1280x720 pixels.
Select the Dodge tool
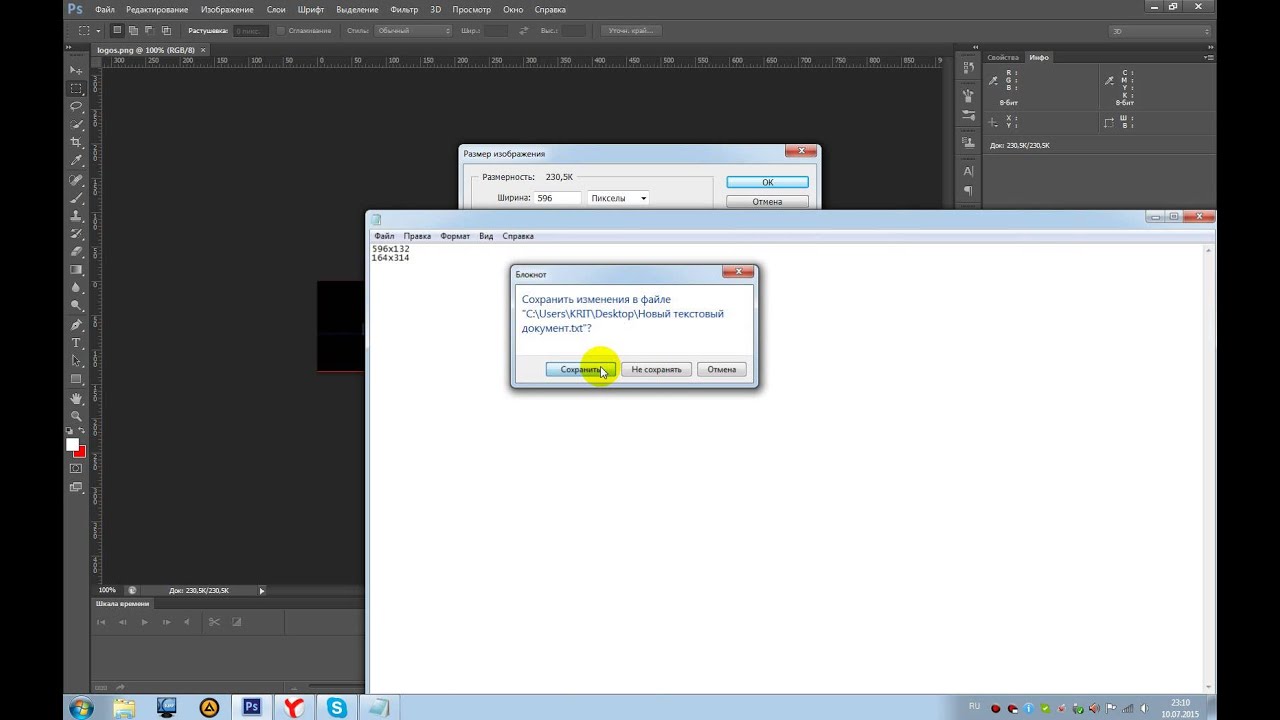(76, 306)
